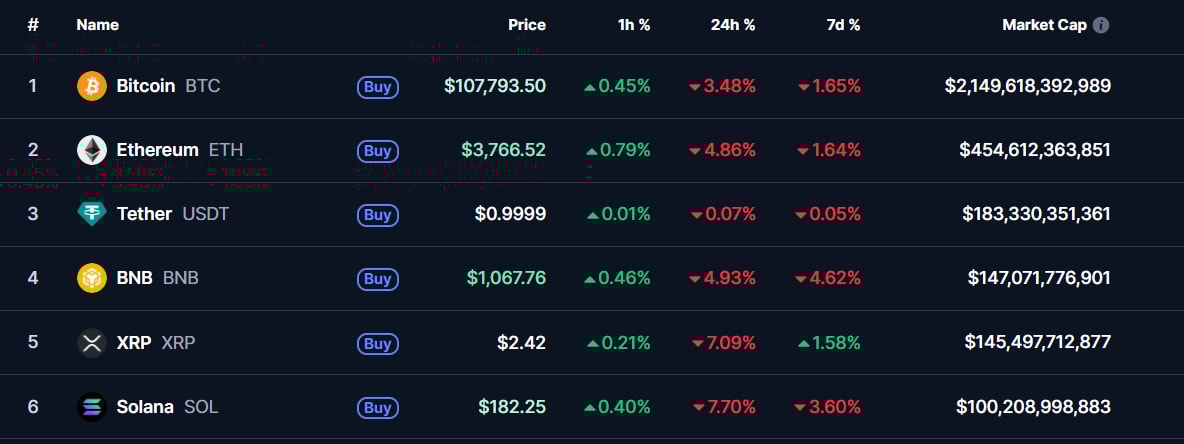Open the Bitcoin name link
1184x444 pixels.
pyautogui.click(x=146, y=86)
